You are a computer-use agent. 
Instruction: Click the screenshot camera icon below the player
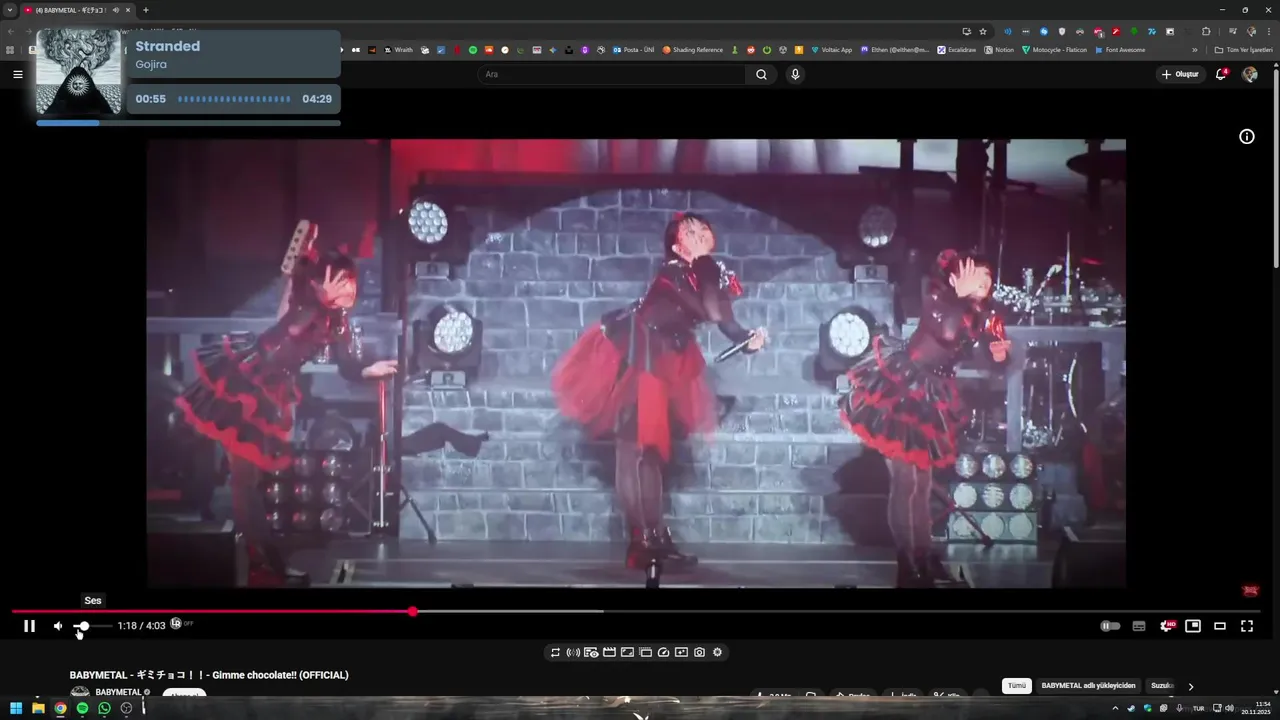699,652
